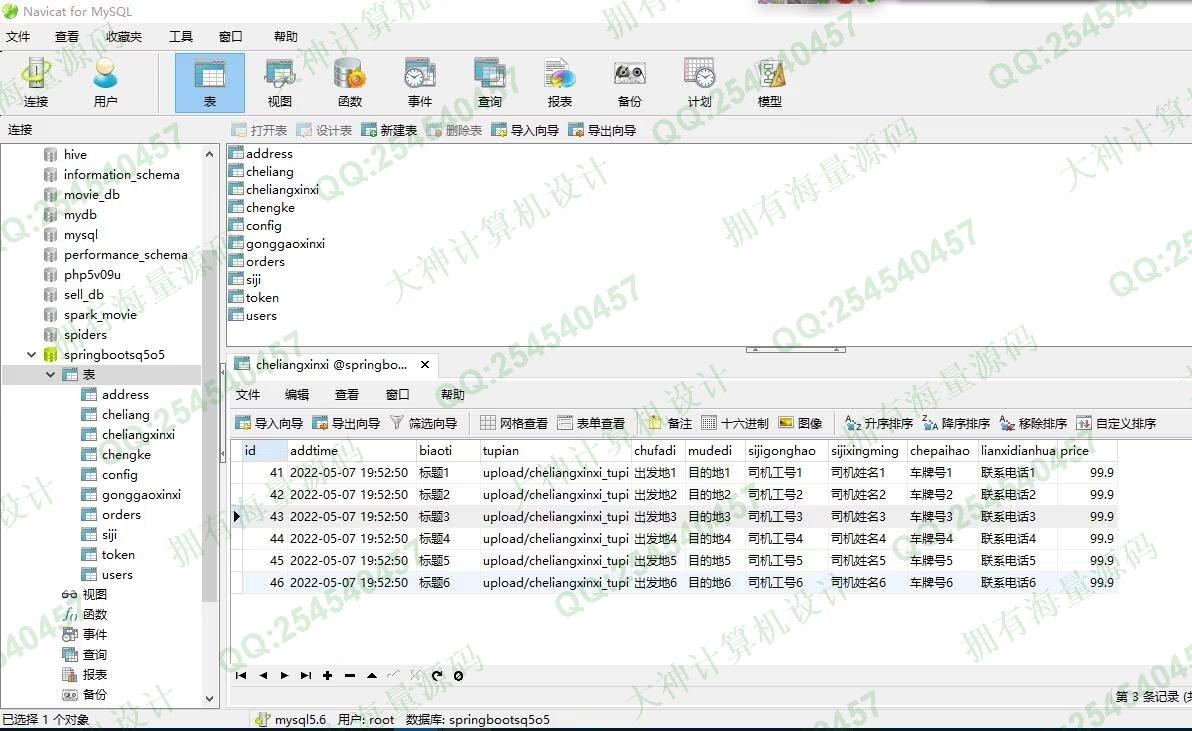Viewport: 1192px width, 731px height.
Task: Select token table in object list
Action: (262, 298)
